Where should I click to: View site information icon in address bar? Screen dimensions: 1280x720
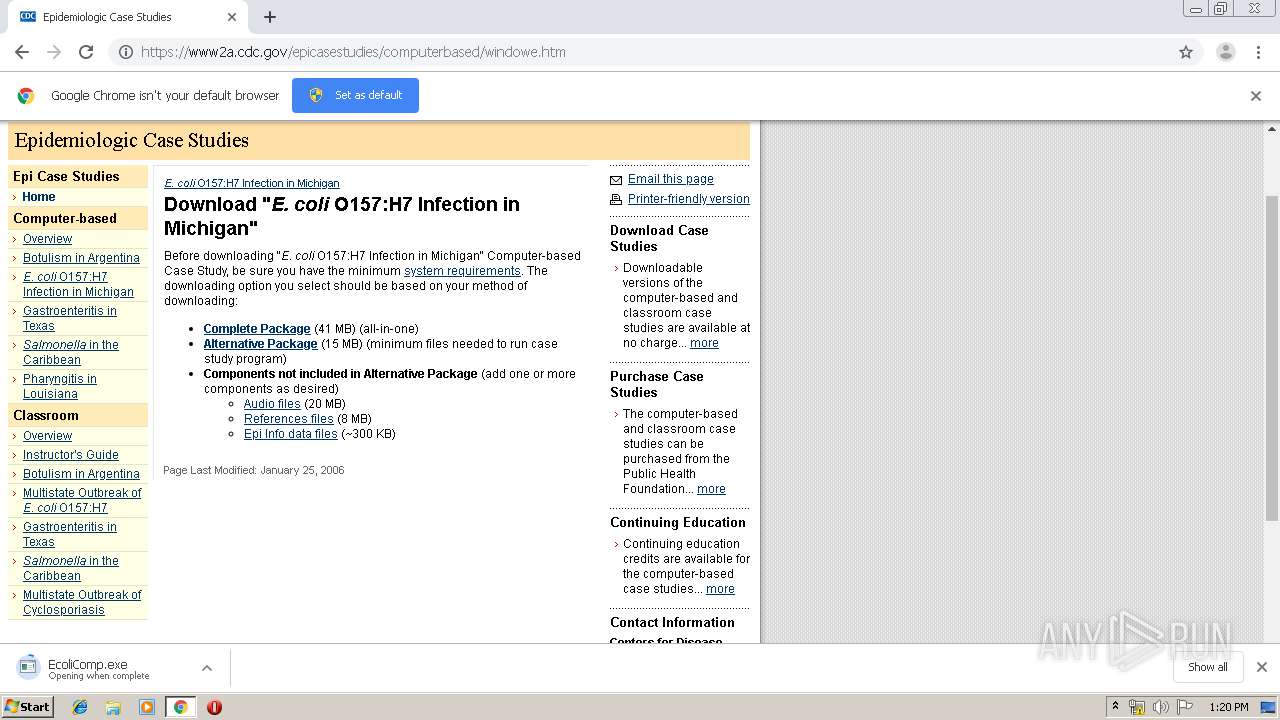pos(126,52)
